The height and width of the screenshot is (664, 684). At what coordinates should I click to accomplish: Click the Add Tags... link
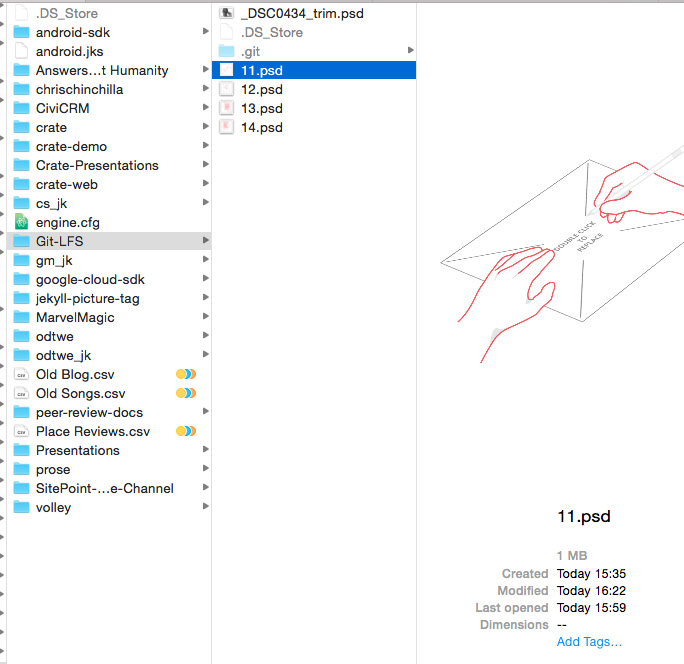point(589,642)
